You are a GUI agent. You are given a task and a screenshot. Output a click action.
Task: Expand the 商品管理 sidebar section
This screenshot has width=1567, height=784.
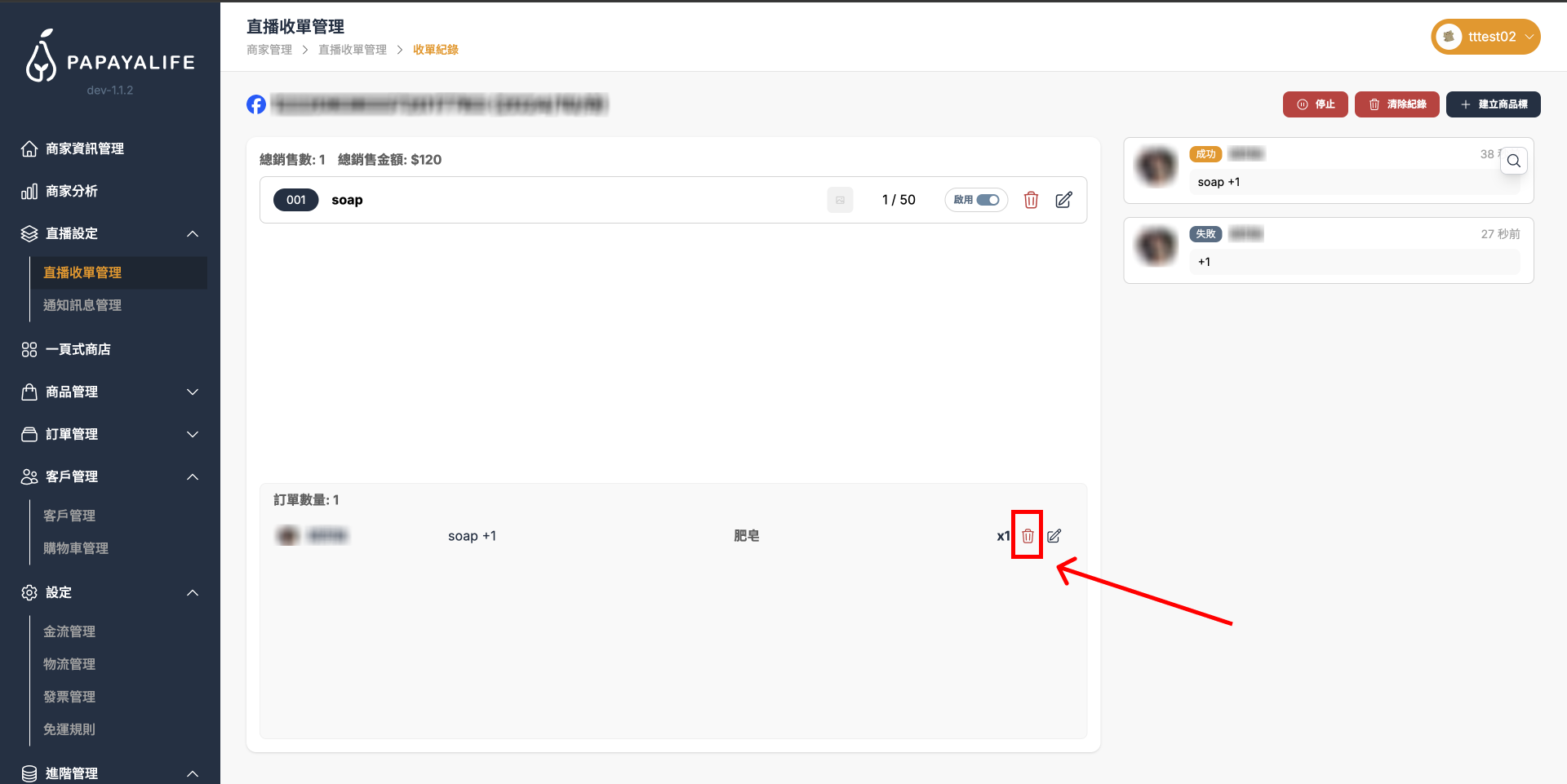click(x=193, y=392)
